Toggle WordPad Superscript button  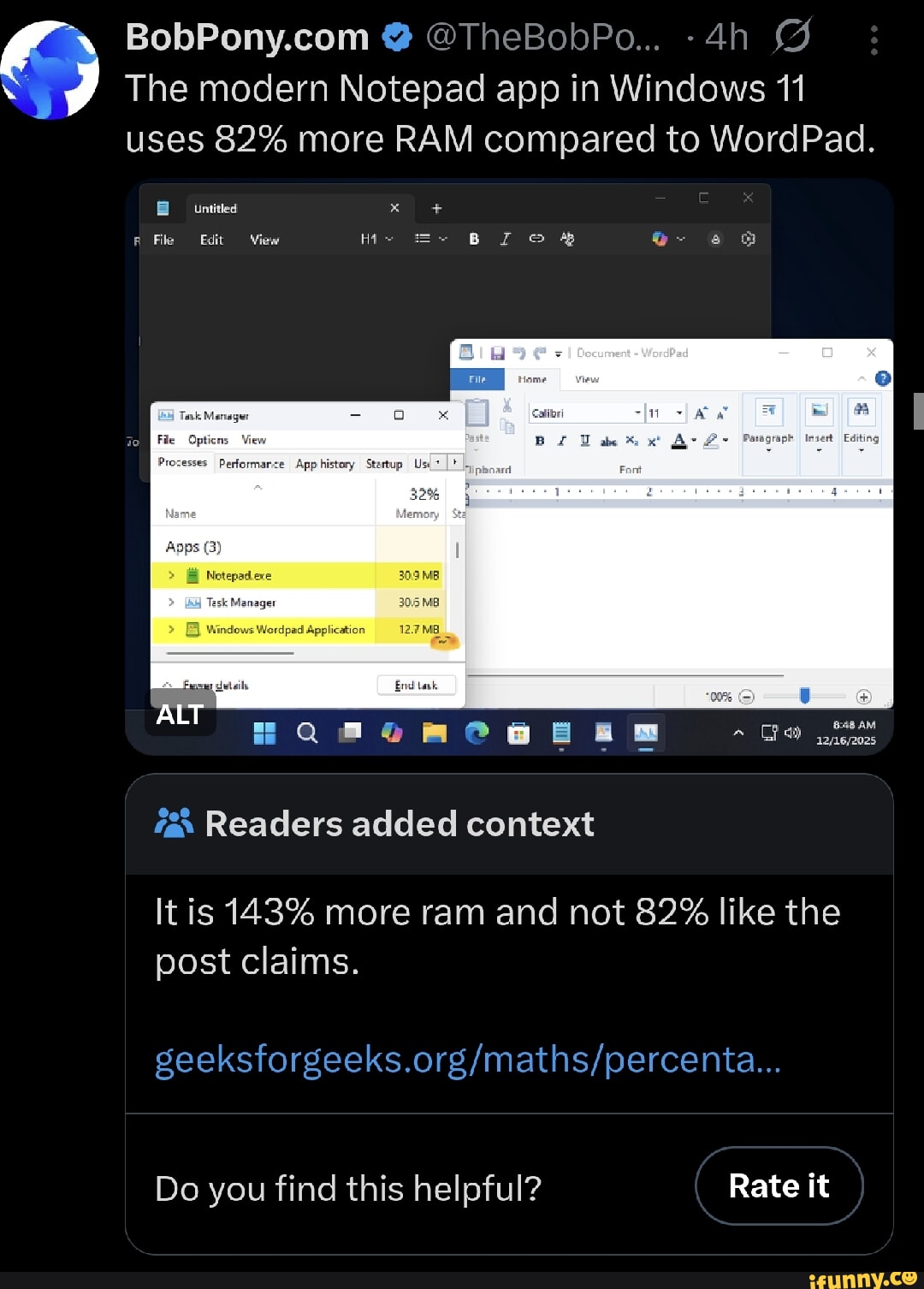[x=653, y=441]
